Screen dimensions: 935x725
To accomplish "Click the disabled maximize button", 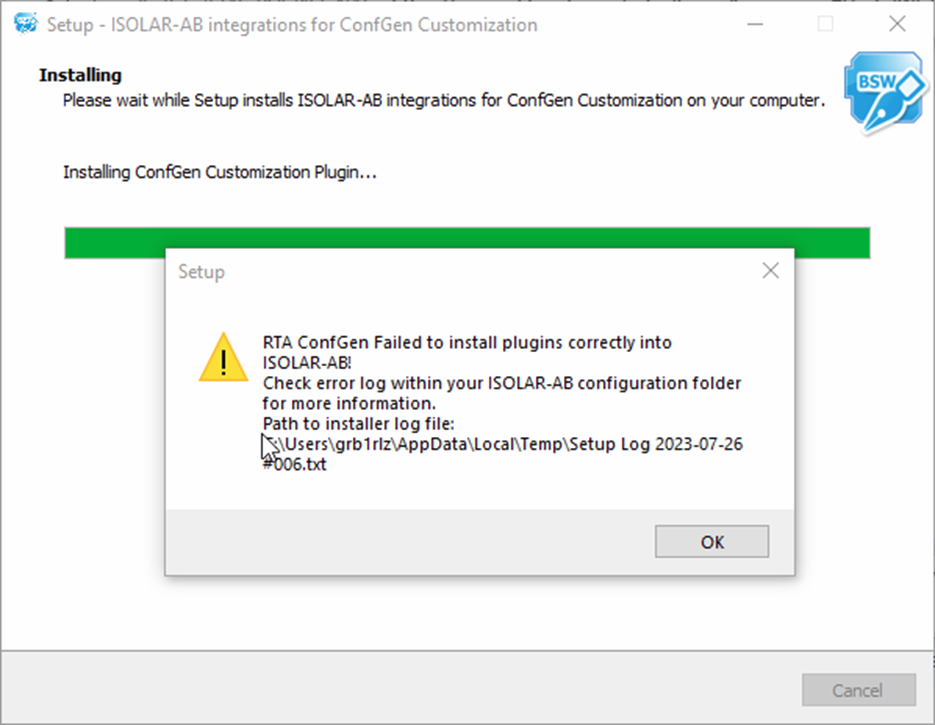I will pyautogui.click(x=825, y=24).
